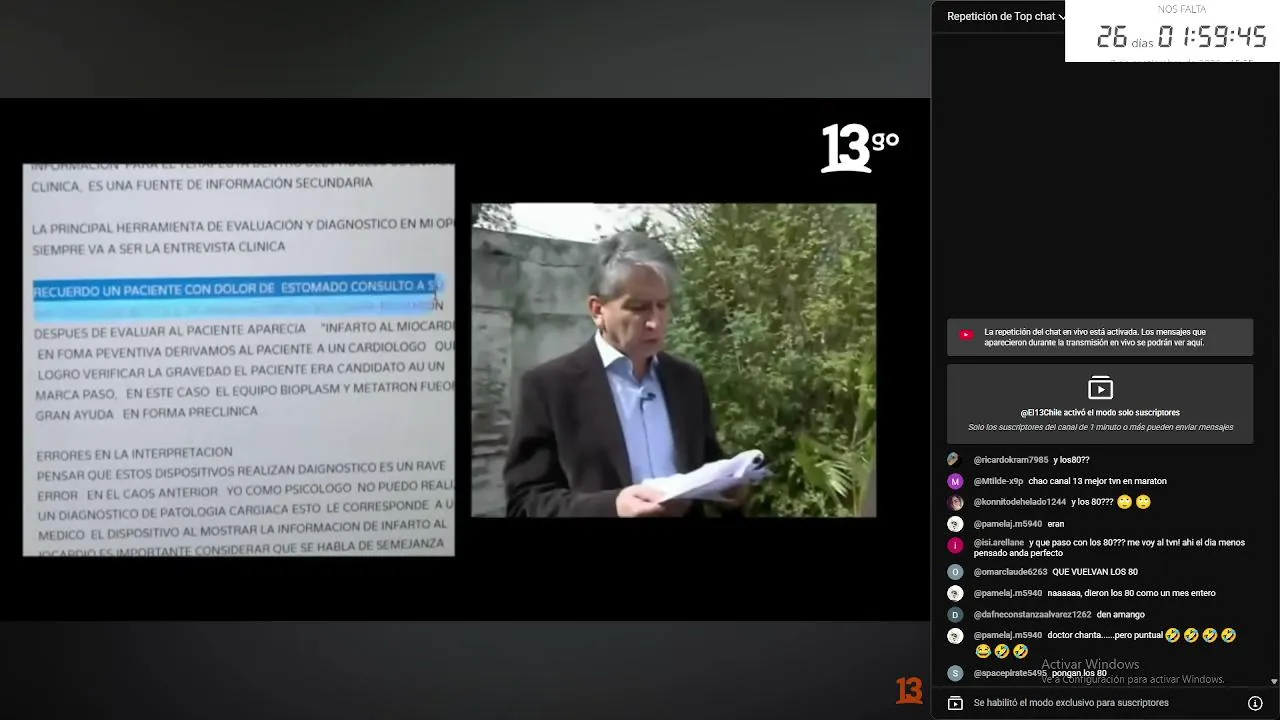This screenshot has width=1280, height=720.
Task: Open the pink avatar of @isi.arellane
Action: (955, 545)
